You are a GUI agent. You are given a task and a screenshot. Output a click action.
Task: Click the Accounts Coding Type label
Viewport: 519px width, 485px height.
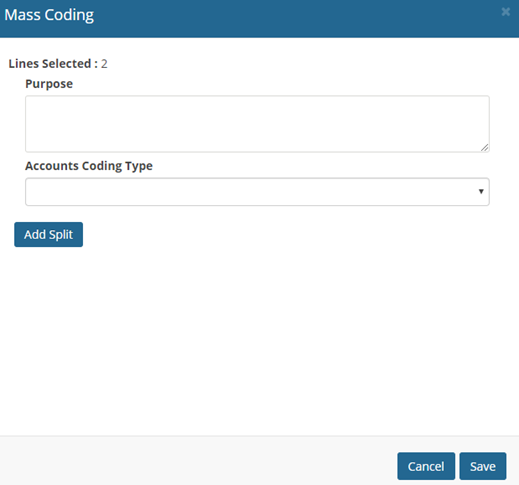89,166
